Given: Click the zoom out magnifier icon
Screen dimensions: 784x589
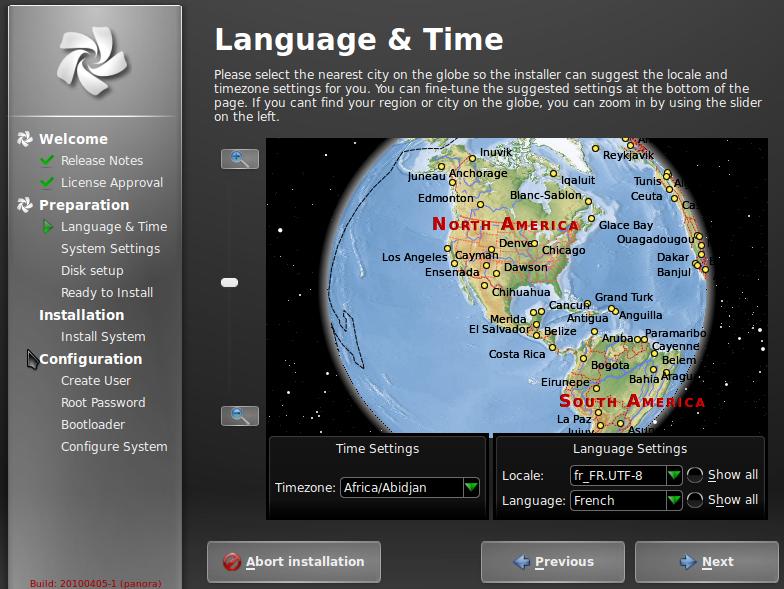Looking at the screenshot, I should [x=239, y=416].
